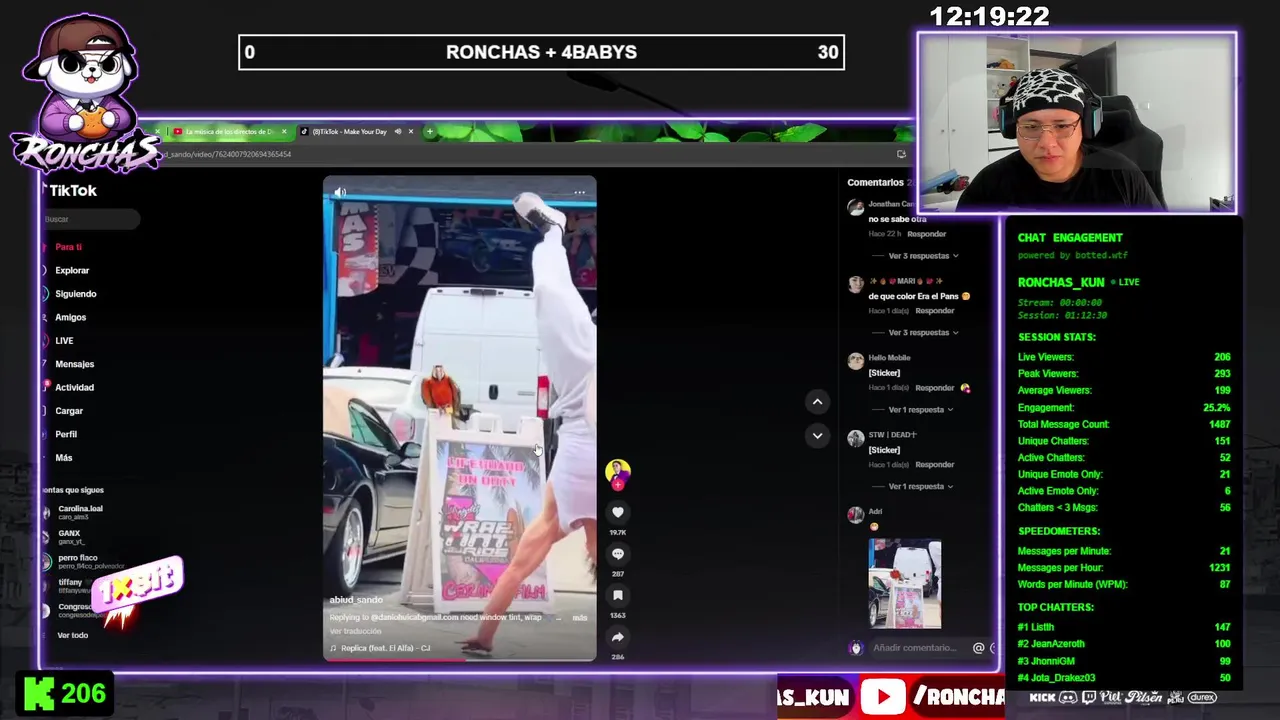Save the video with the bookmark icon
This screenshot has height=720, width=1280.
(617, 596)
